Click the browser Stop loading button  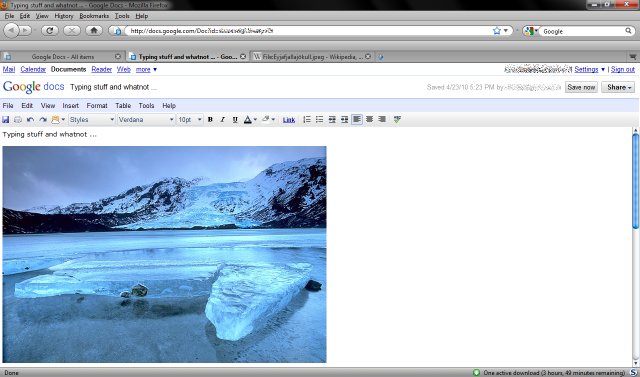[72, 31]
